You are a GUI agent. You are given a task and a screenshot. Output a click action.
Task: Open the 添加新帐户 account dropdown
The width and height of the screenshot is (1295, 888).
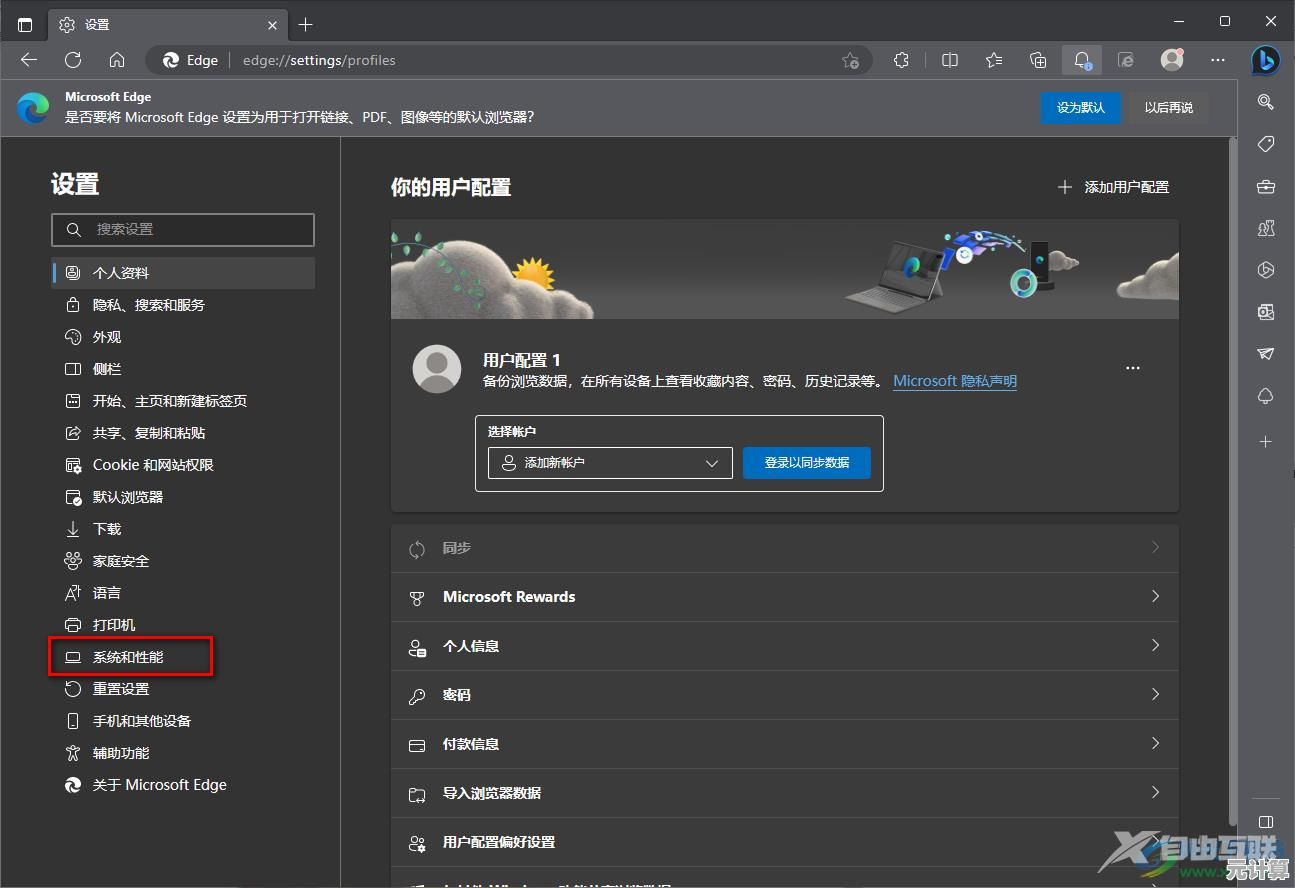[x=609, y=462]
